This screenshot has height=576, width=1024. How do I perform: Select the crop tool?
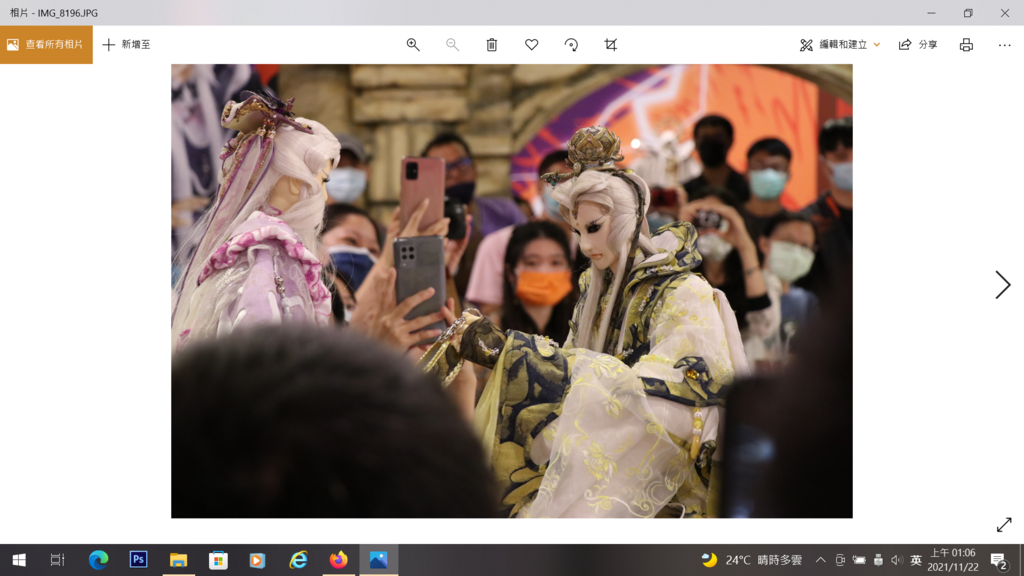pos(611,44)
